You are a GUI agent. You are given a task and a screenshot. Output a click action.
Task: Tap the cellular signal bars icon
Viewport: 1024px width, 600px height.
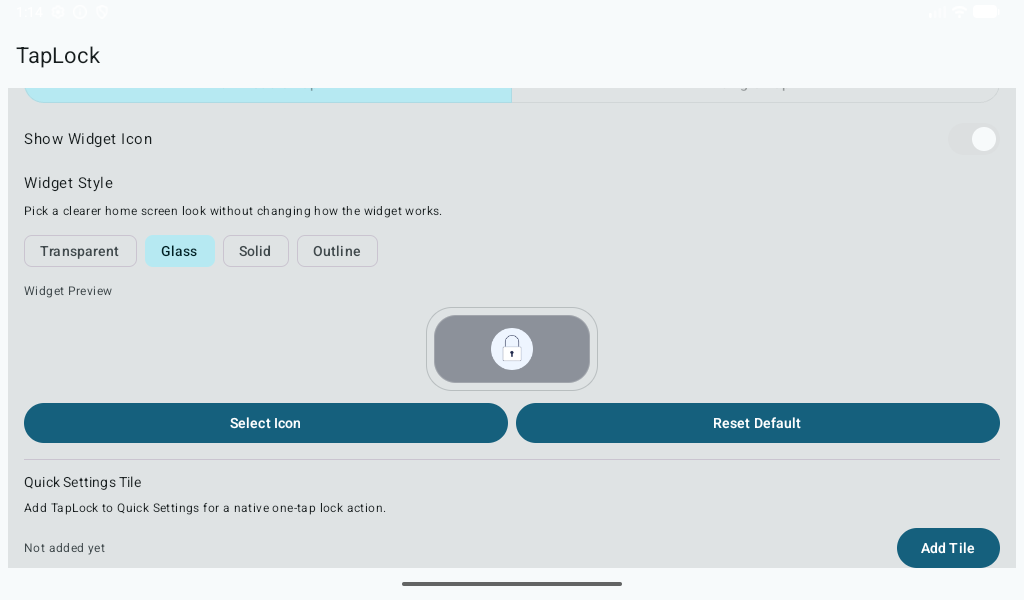[x=936, y=12]
